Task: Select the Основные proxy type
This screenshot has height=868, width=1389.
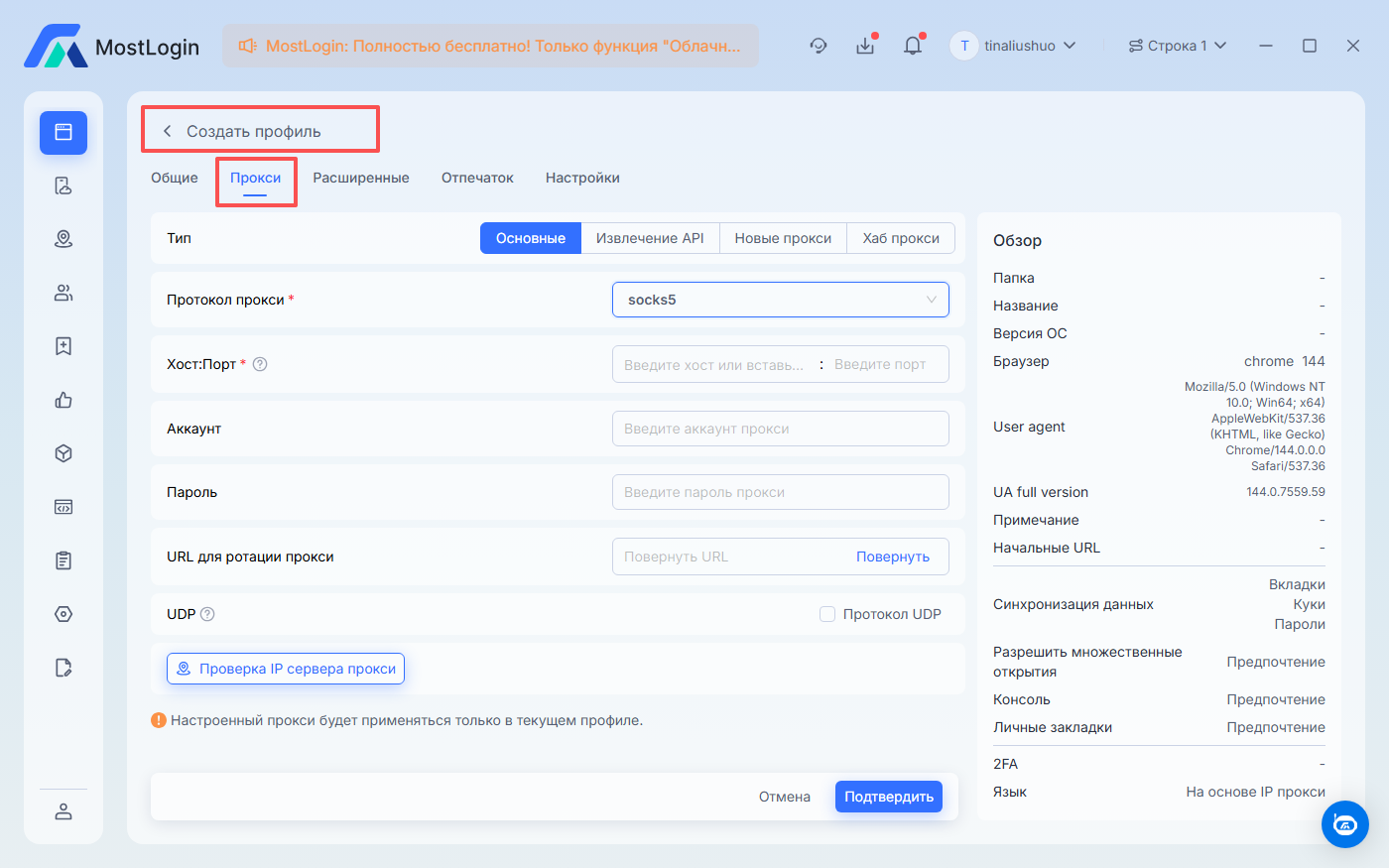Action: click(530, 238)
